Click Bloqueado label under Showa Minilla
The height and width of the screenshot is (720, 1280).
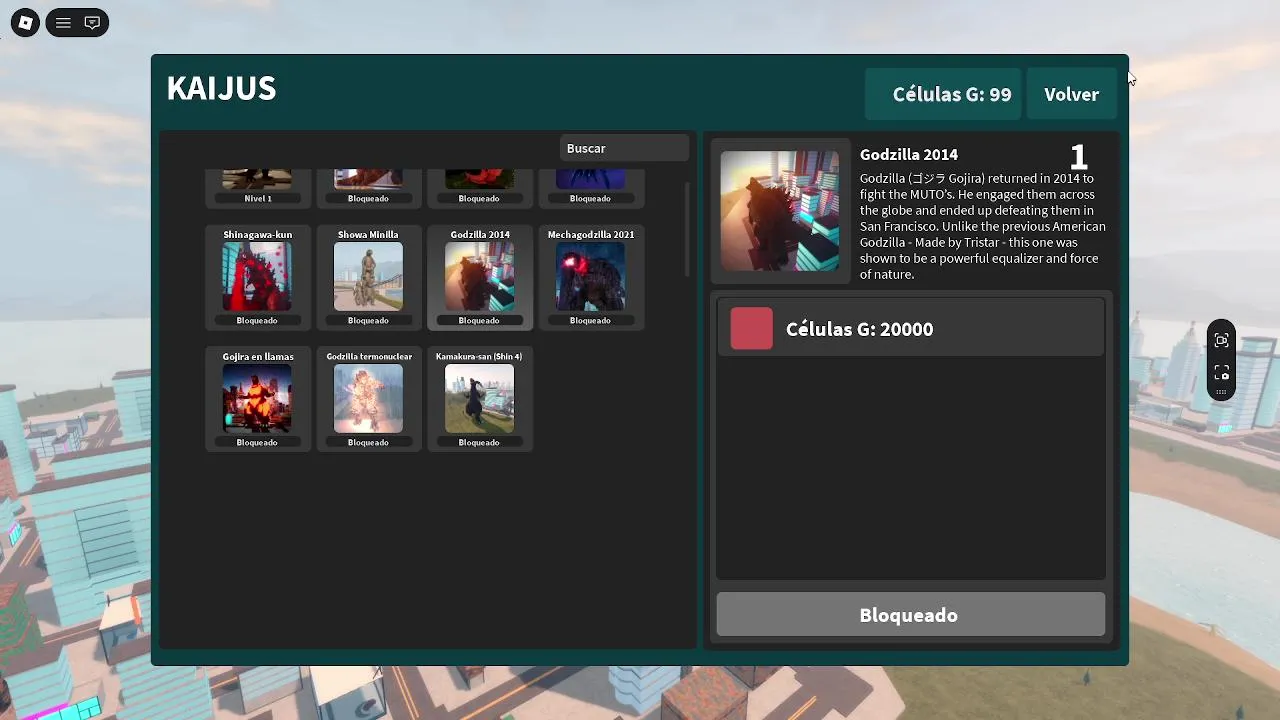pyautogui.click(x=368, y=320)
